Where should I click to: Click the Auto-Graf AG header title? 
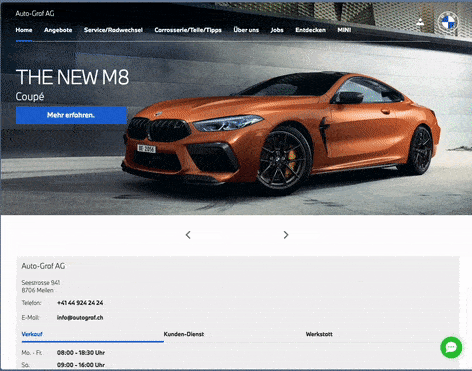click(x=35, y=13)
